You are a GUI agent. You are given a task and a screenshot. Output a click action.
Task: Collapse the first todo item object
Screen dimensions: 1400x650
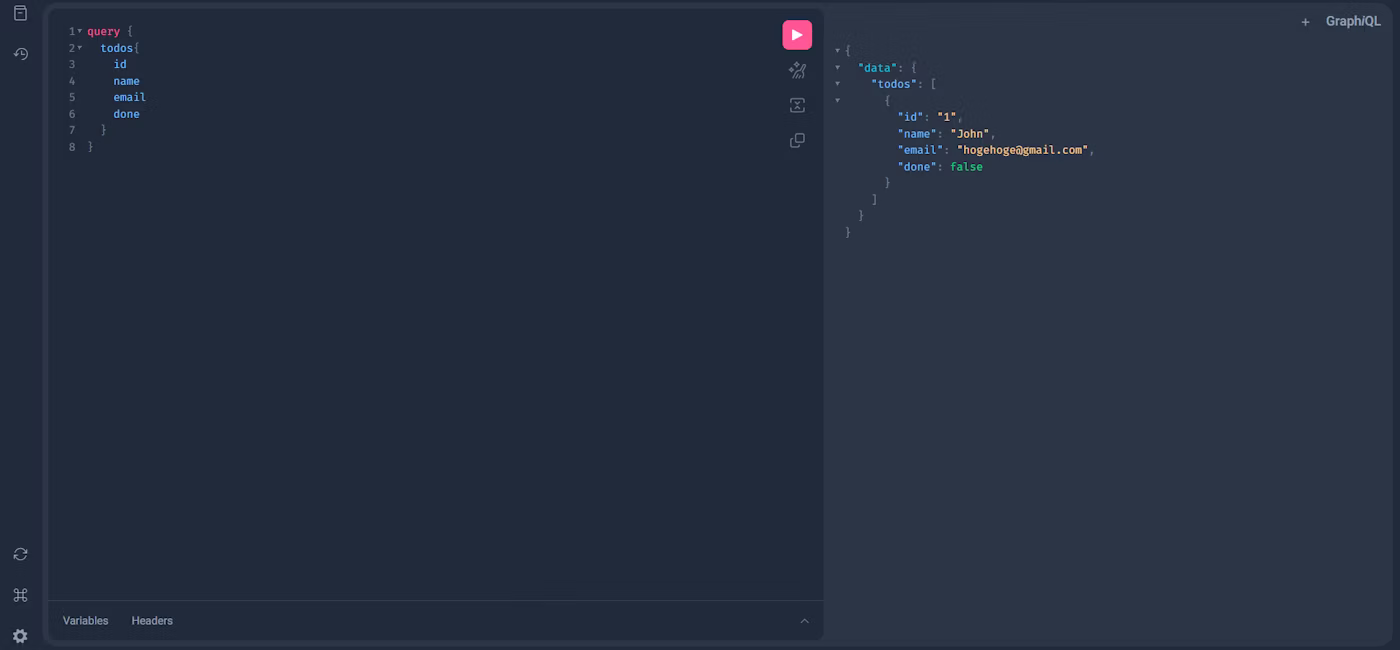tap(838, 101)
